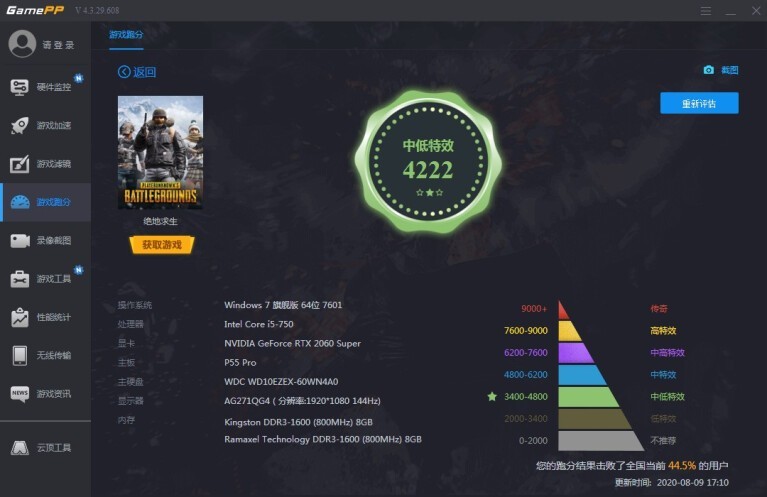Open 云顶工具 icon in sidebar
Viewport: 767px width, 497px height.
coord(20,448)
